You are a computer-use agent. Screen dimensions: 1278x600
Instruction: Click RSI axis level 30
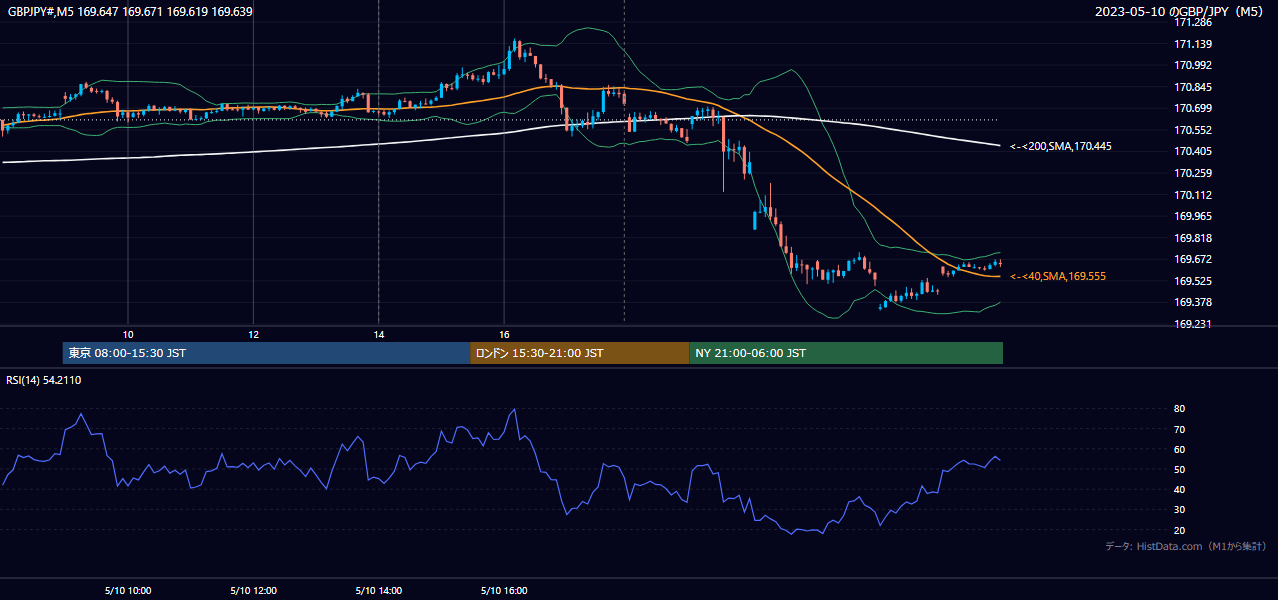(x=1180, y=510)
